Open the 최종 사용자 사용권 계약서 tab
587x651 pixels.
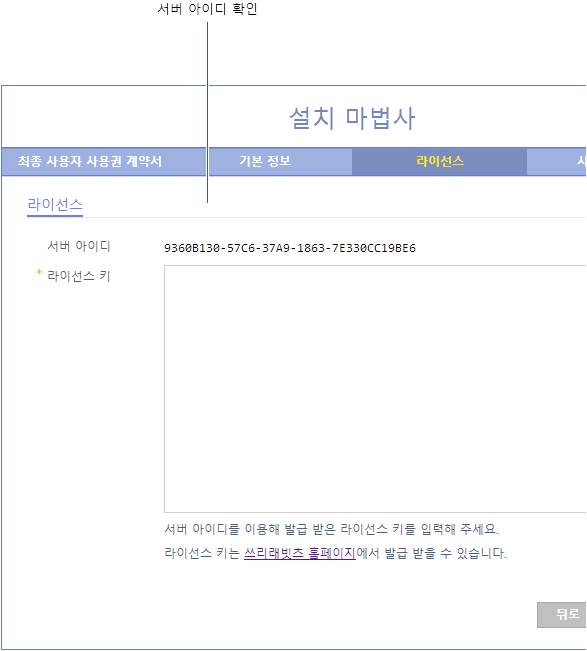click(x=90, y=161)
